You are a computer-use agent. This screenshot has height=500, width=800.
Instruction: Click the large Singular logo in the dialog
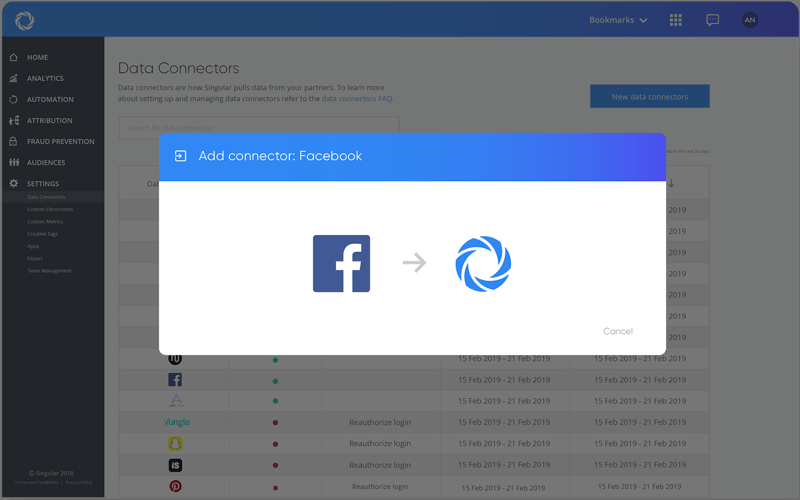pos(483,264)
